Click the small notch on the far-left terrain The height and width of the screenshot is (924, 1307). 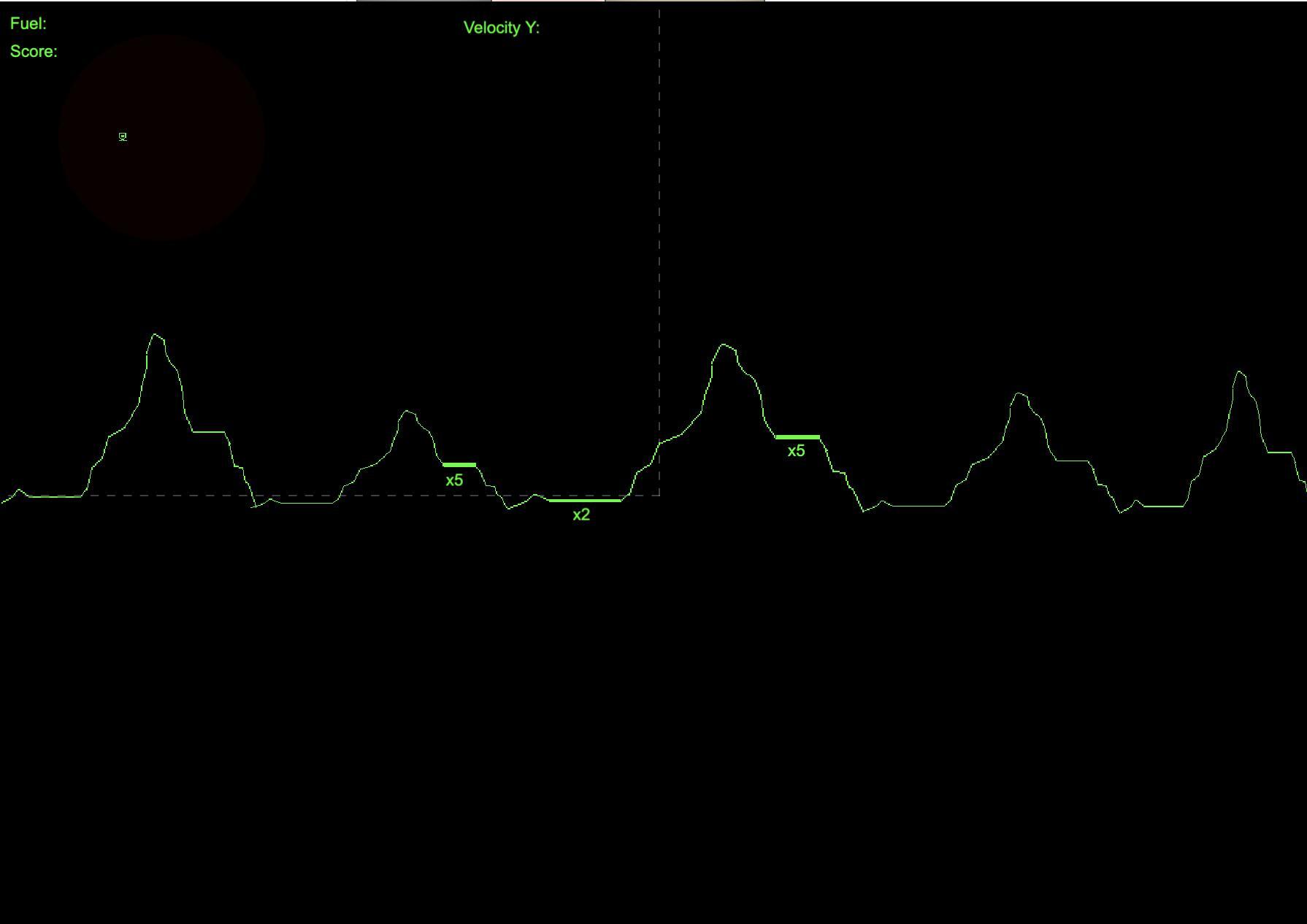pos(18,490)
